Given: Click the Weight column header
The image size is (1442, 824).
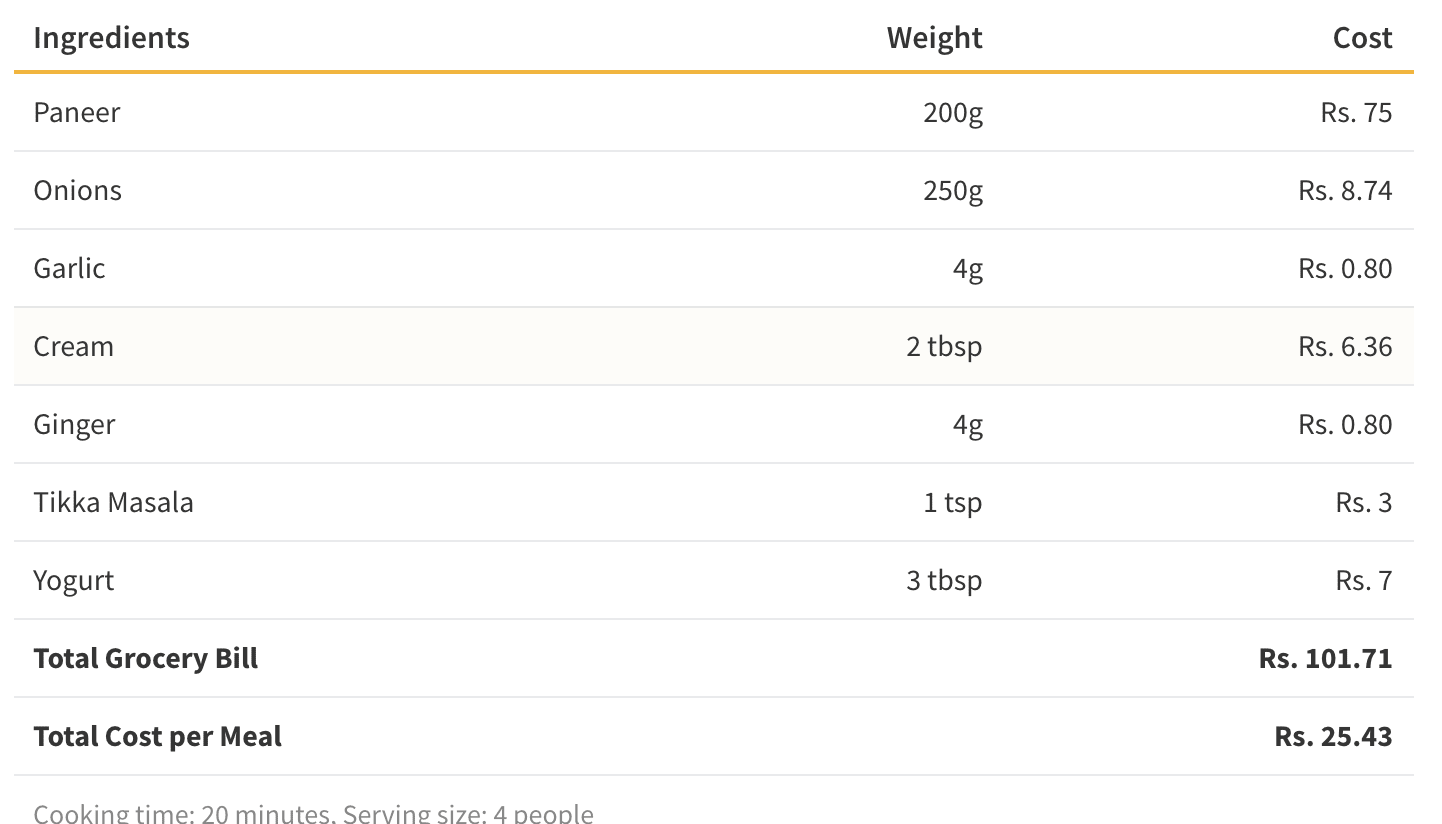Looking at the screenshot, I should [934, 38].
